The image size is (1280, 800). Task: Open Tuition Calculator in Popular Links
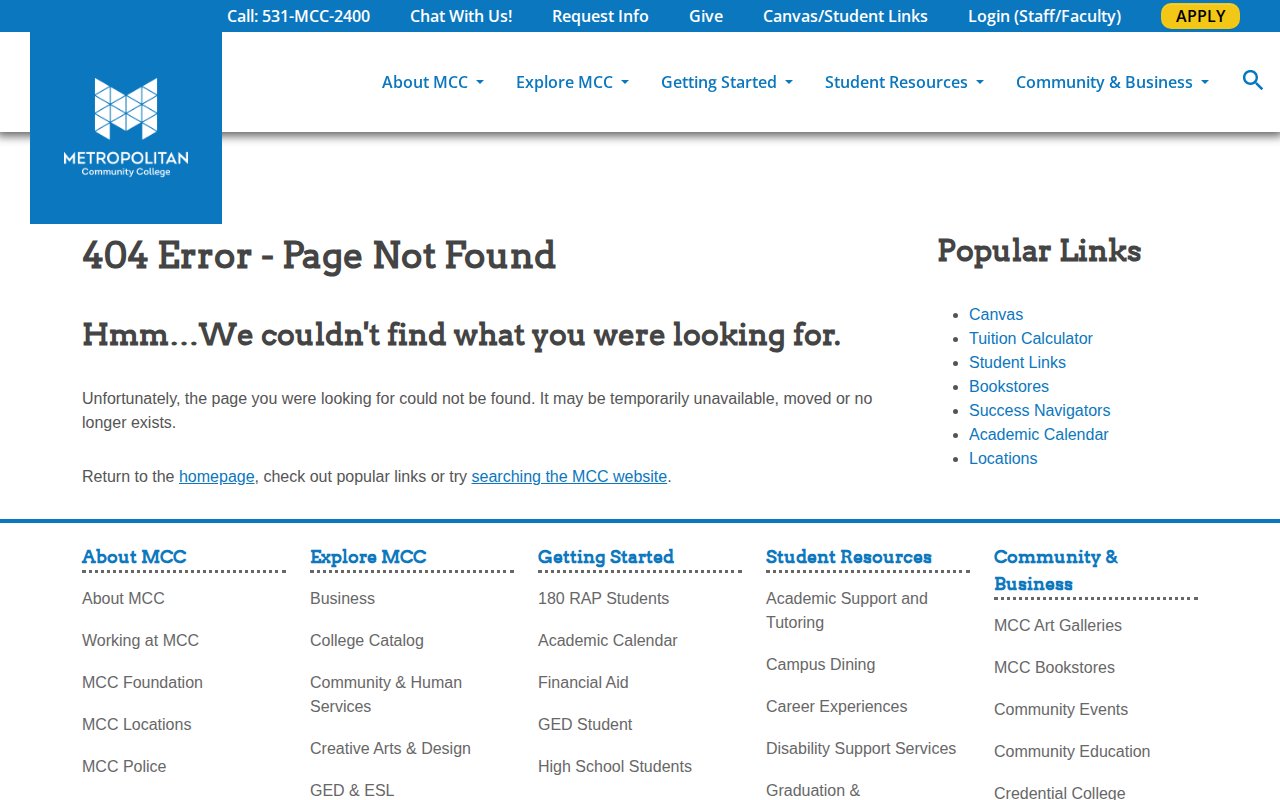click(1030, 338)
